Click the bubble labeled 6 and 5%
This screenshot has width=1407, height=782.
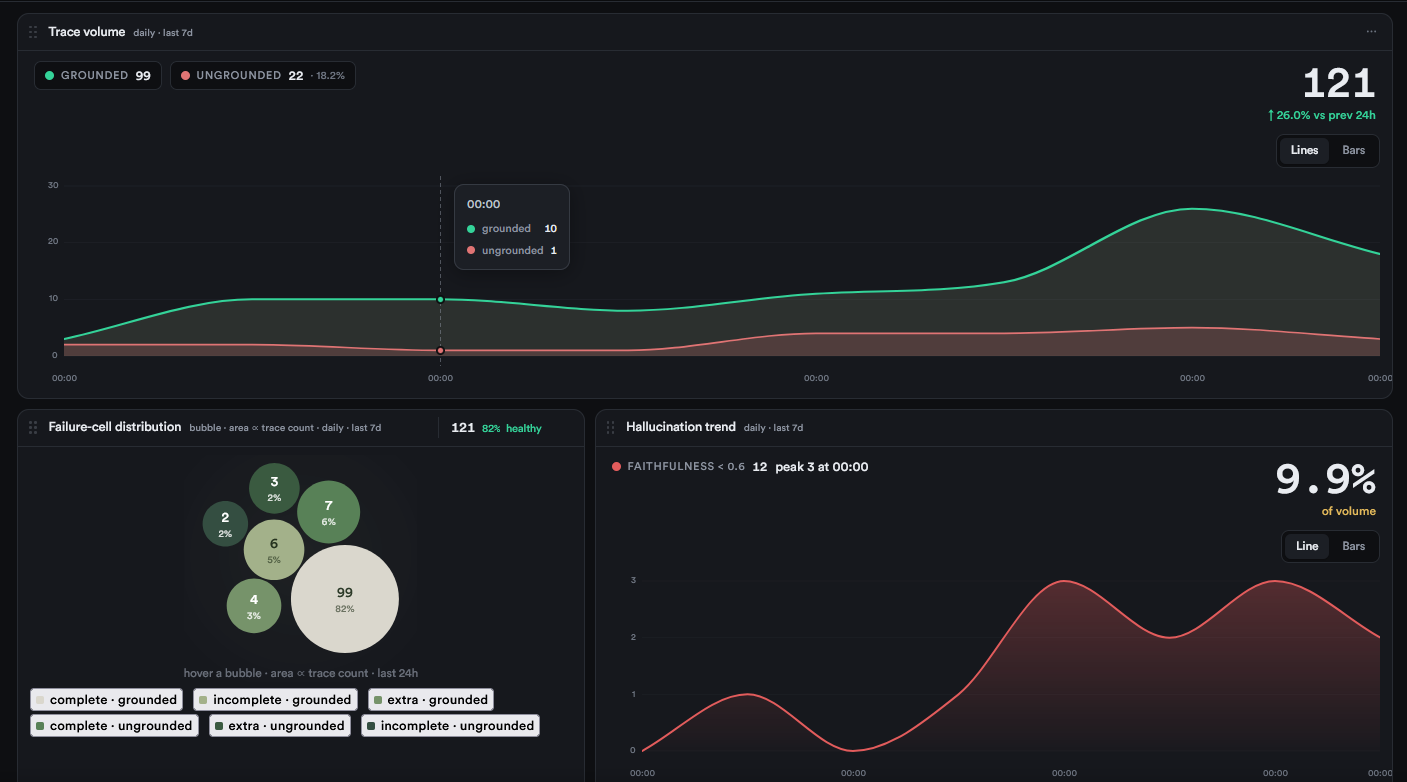pyautogui.click(x=274, y=550)
